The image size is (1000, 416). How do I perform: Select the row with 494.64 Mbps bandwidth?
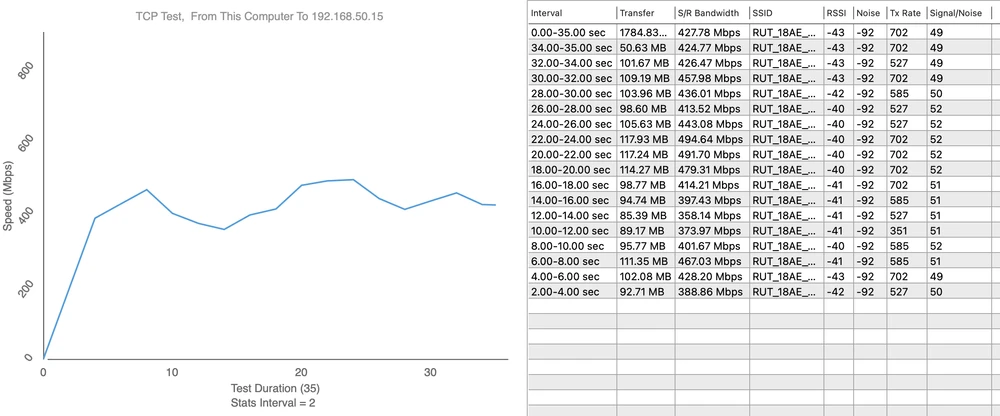click(x=711, y=139)
